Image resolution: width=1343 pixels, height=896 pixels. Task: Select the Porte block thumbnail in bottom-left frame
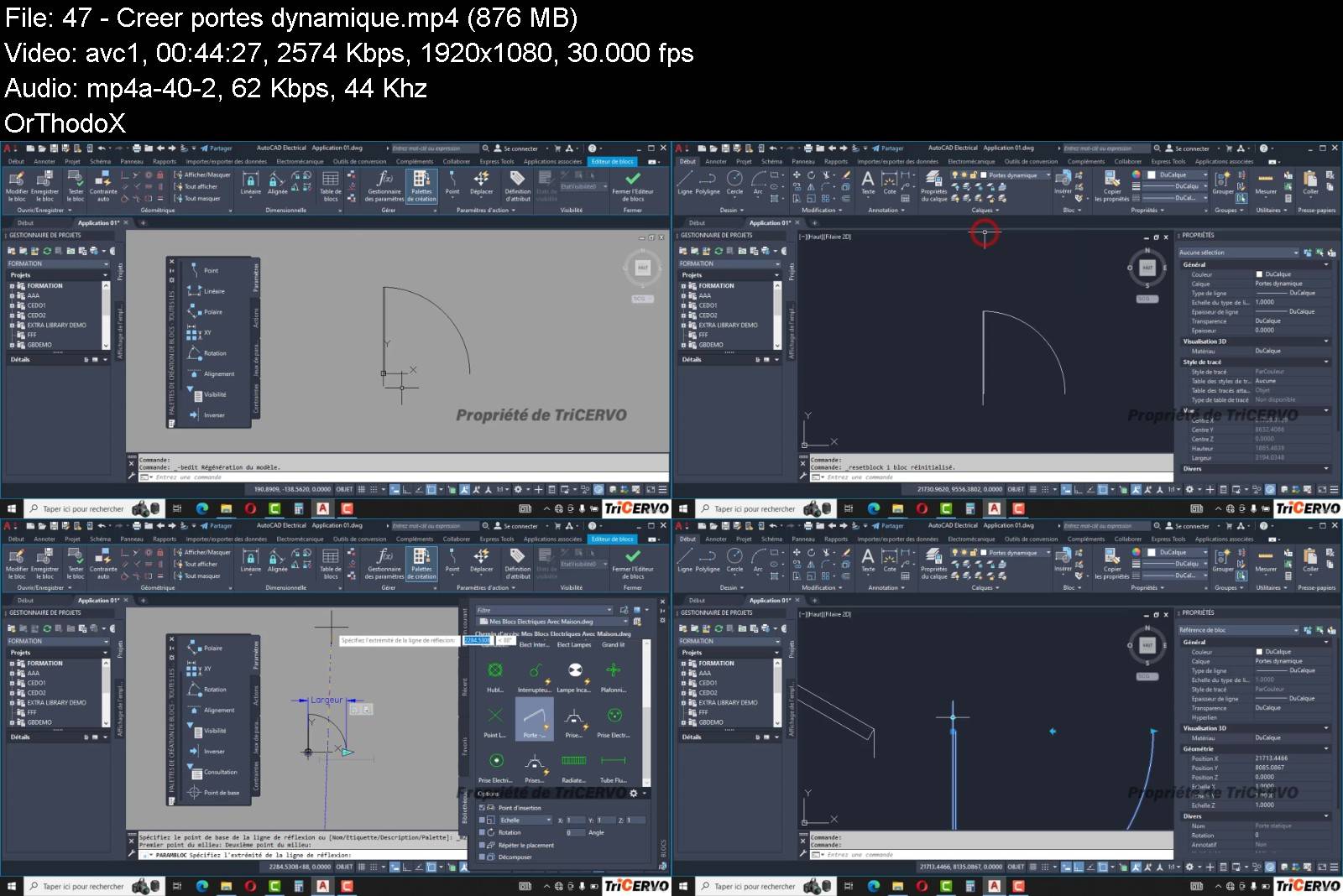tap(534, 720)
